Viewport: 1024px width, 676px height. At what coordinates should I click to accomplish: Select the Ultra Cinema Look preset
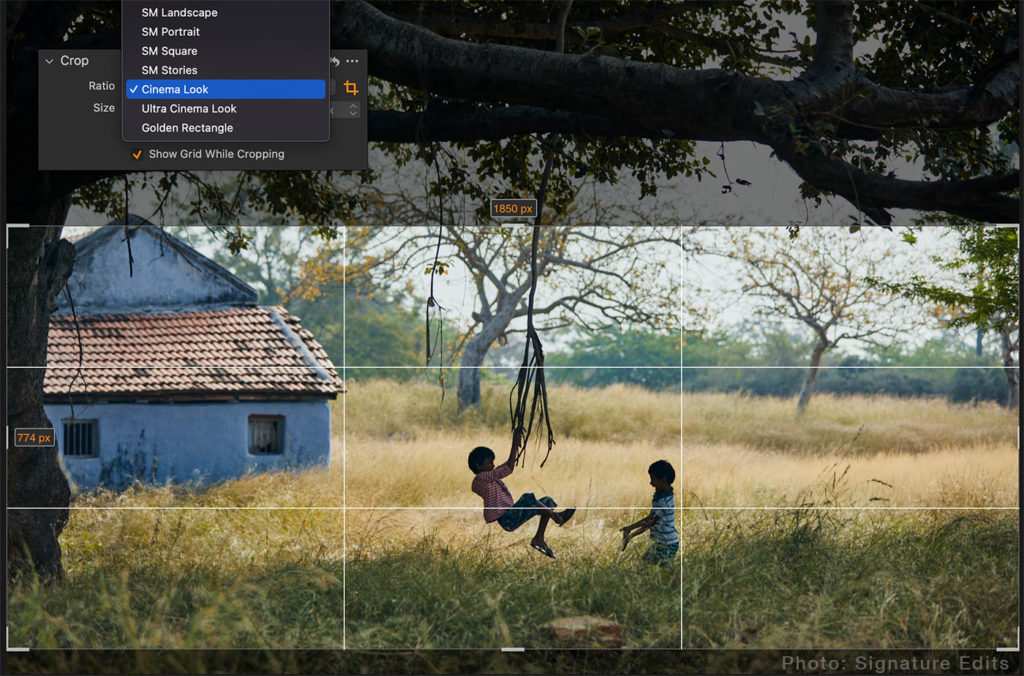188,108
